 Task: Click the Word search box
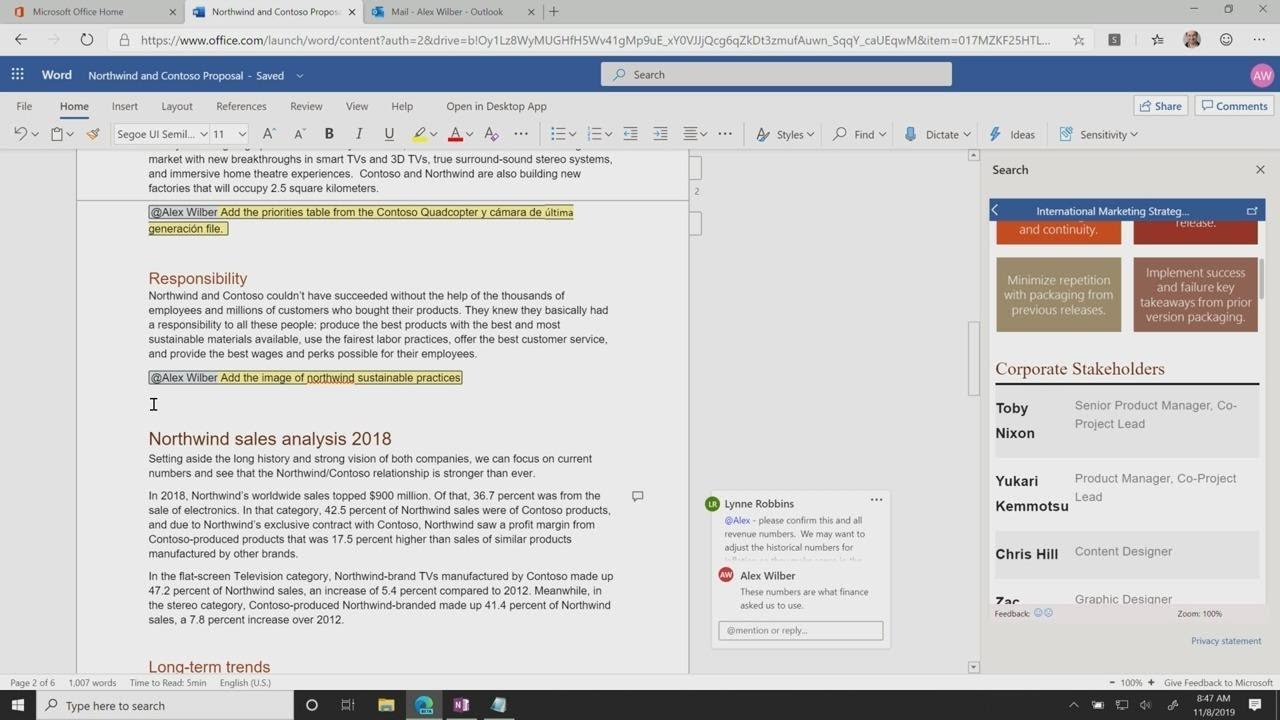(776, 74)
